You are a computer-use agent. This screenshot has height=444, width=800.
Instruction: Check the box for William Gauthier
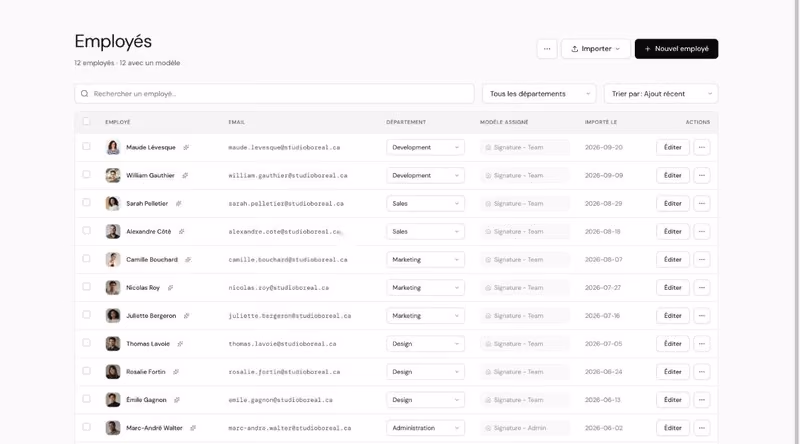[86, 175]
